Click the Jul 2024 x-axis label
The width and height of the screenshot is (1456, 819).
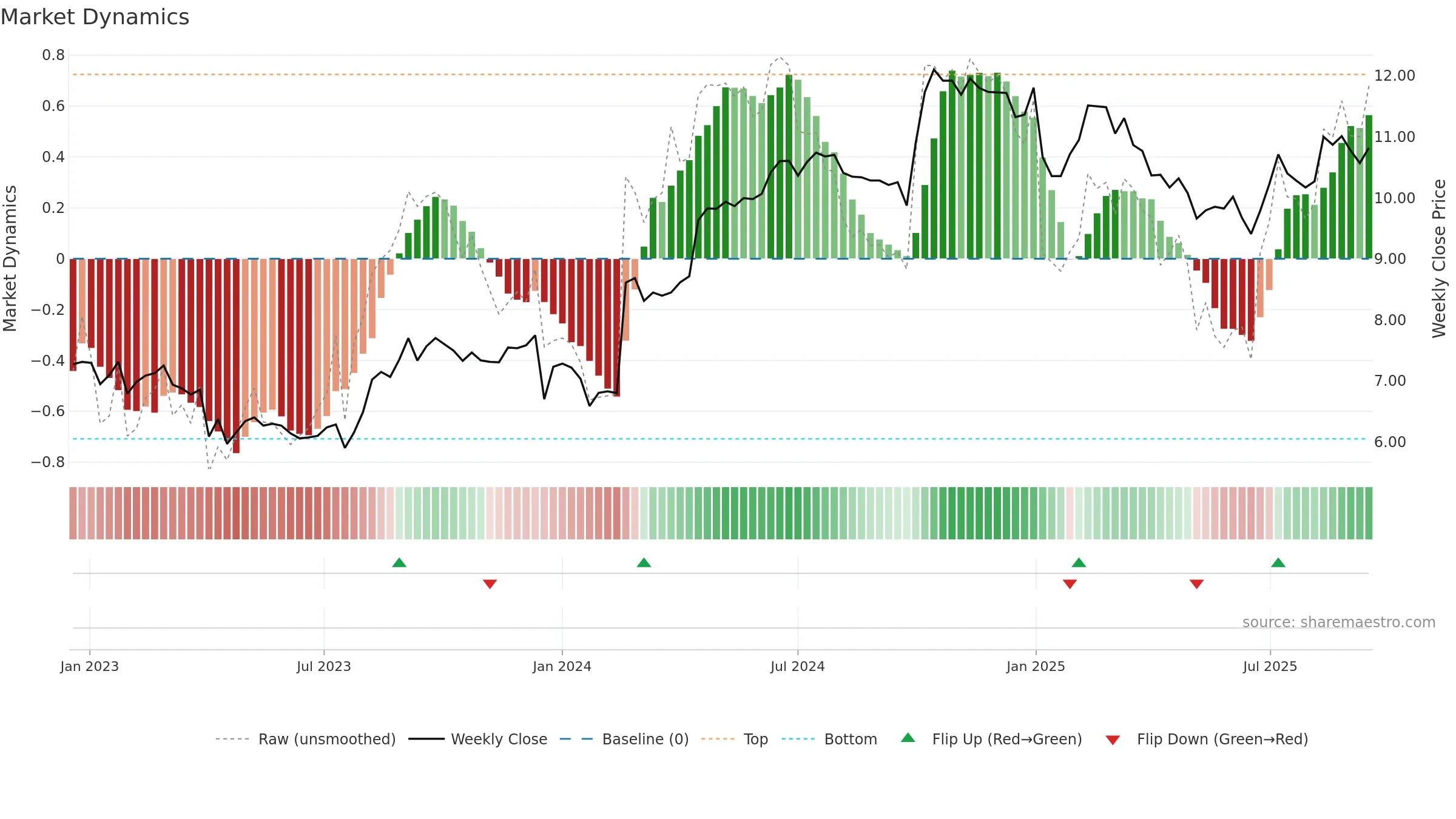tap(798, 666)
